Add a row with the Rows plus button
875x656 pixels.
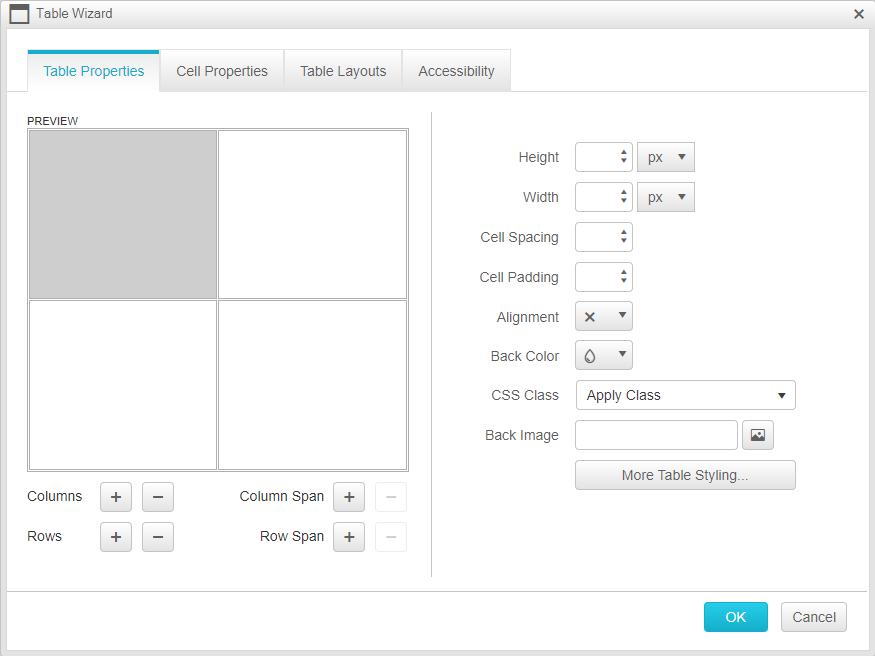[116, 537]
